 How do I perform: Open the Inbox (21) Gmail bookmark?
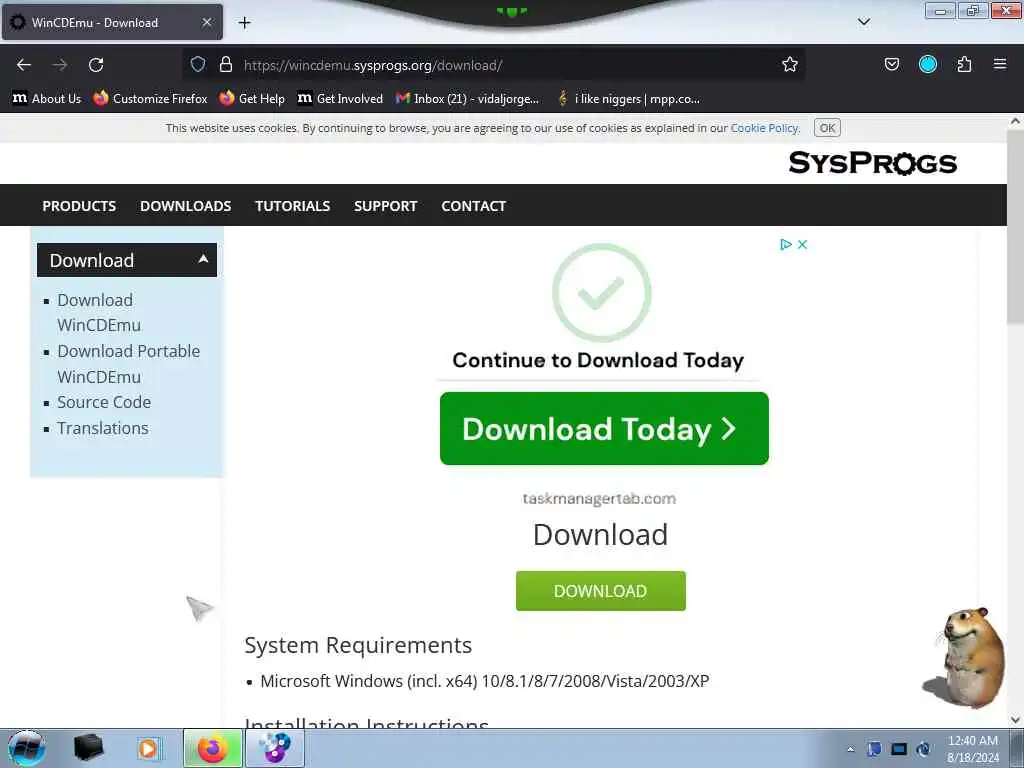pos(468,99)
